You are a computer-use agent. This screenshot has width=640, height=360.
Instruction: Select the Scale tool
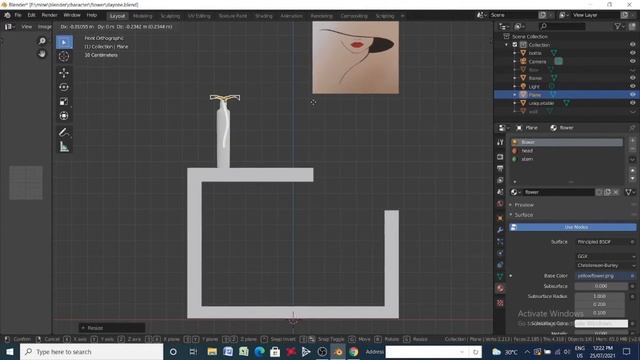[64, 102]
